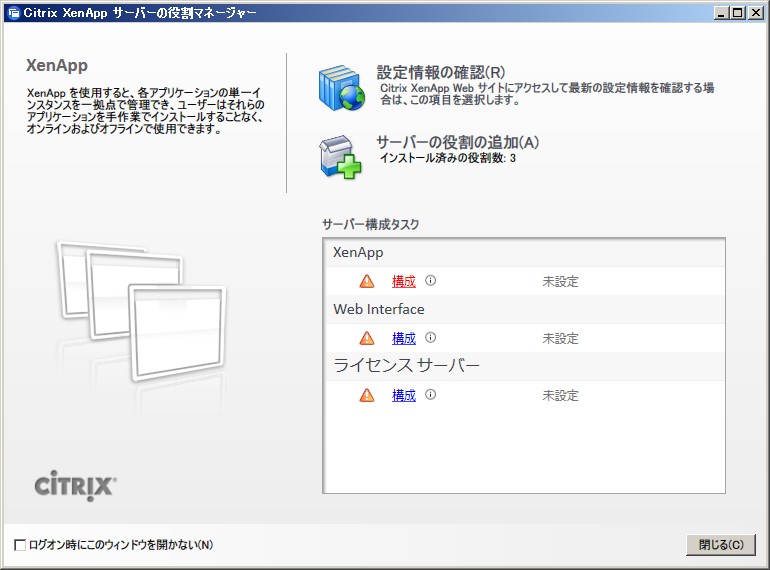
Task: Select サーバーの役割の追加(A) heading
Action: click(x=457, y=142)
